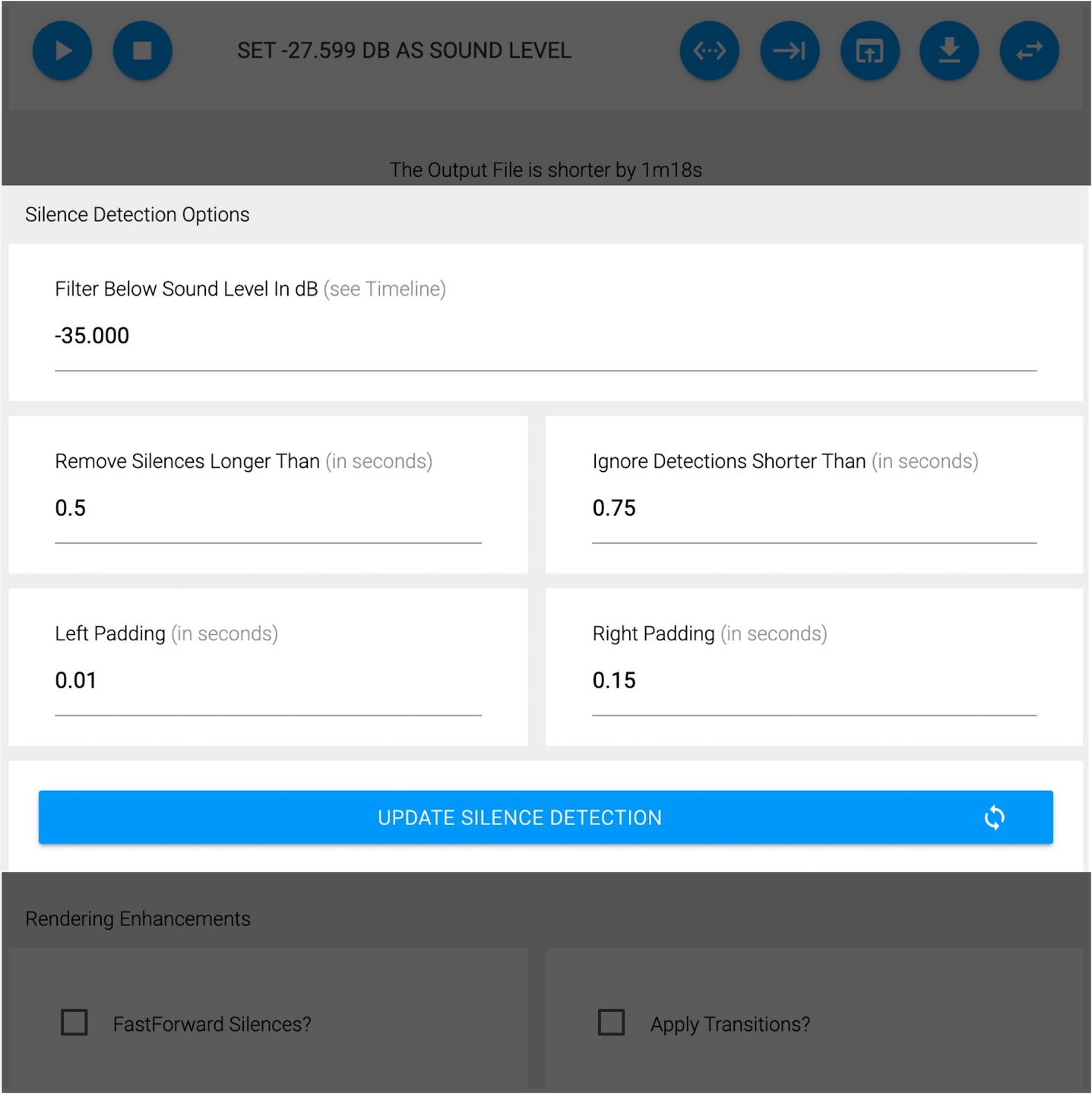Click into the Left Padding field
Screen dimensions: 1092x1094
(x=267, y=681)
